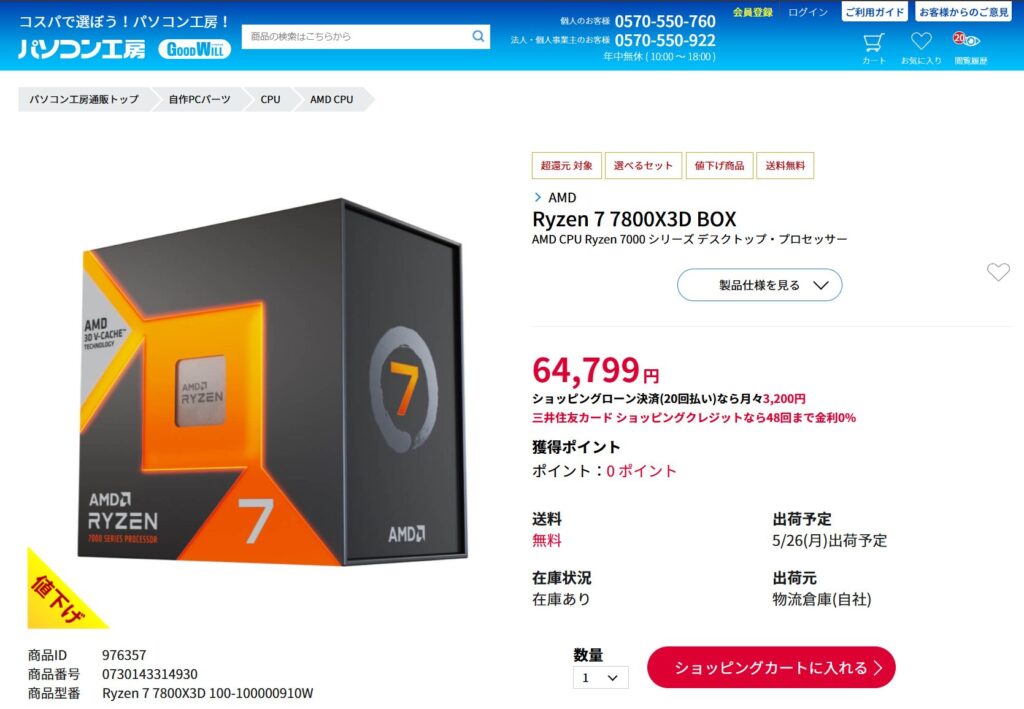The width and height of the screenshot is (1024, 709).
Task: Click the 値下げ yellow corner badge
Action: pos(62,592)
